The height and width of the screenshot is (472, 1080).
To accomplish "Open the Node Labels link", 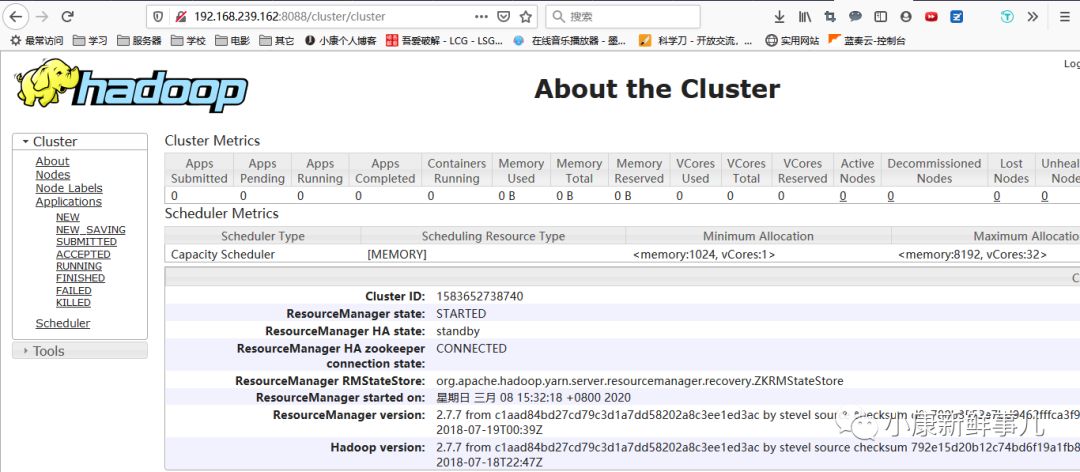I will point(69,188).
